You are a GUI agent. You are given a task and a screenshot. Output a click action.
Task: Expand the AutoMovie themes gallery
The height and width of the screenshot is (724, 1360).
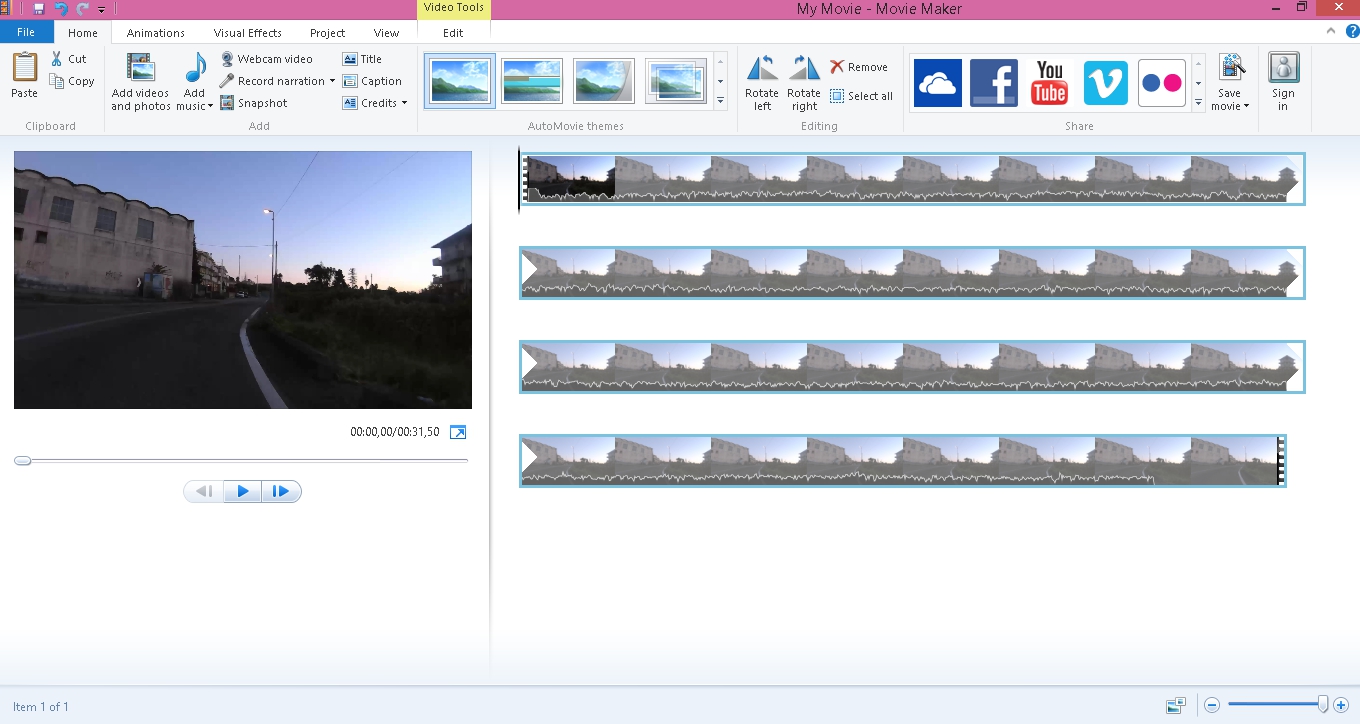pyautogui.click(x=720, y=101)
